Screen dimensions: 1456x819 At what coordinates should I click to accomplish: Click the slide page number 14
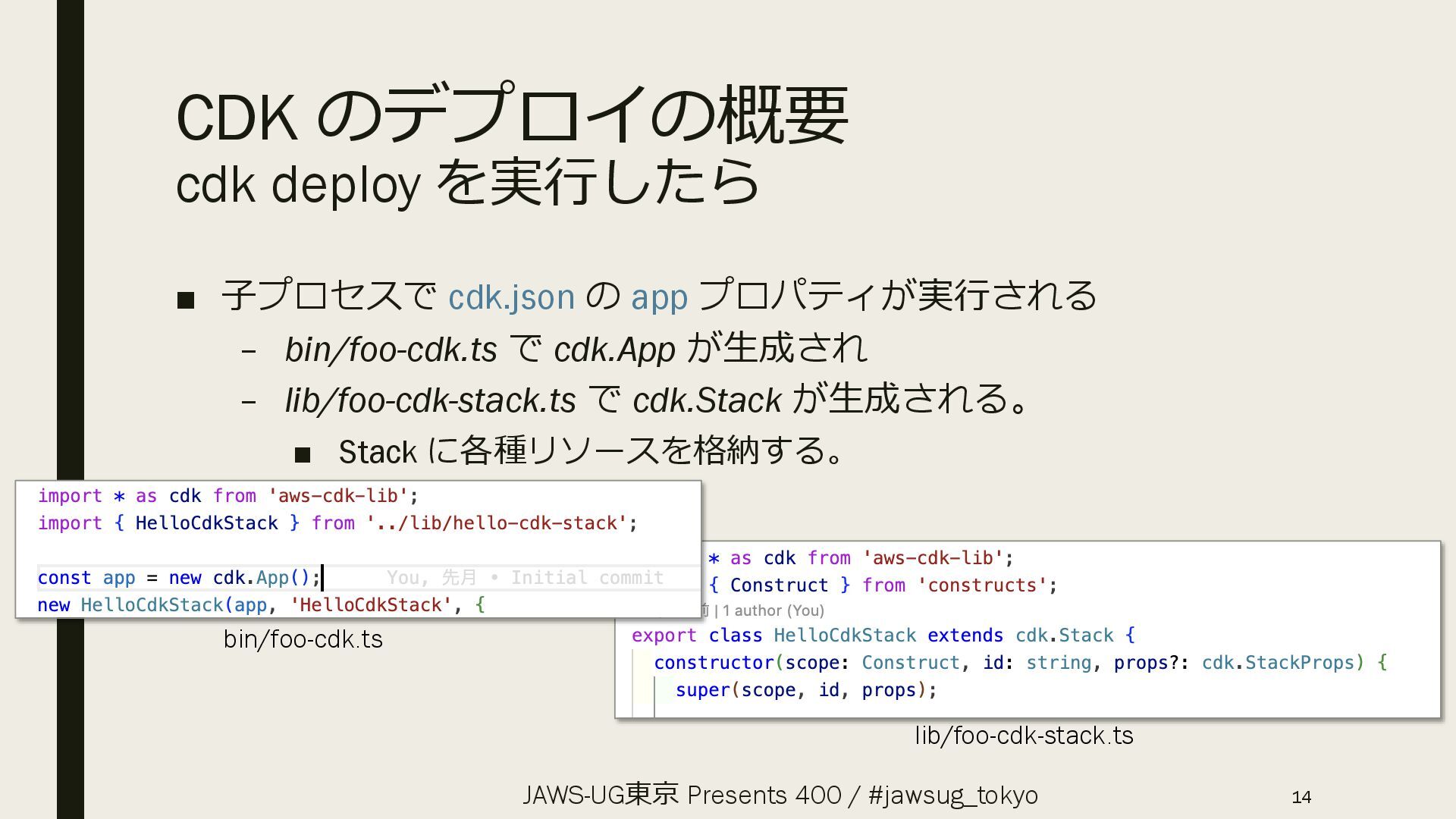point(1301,797)
